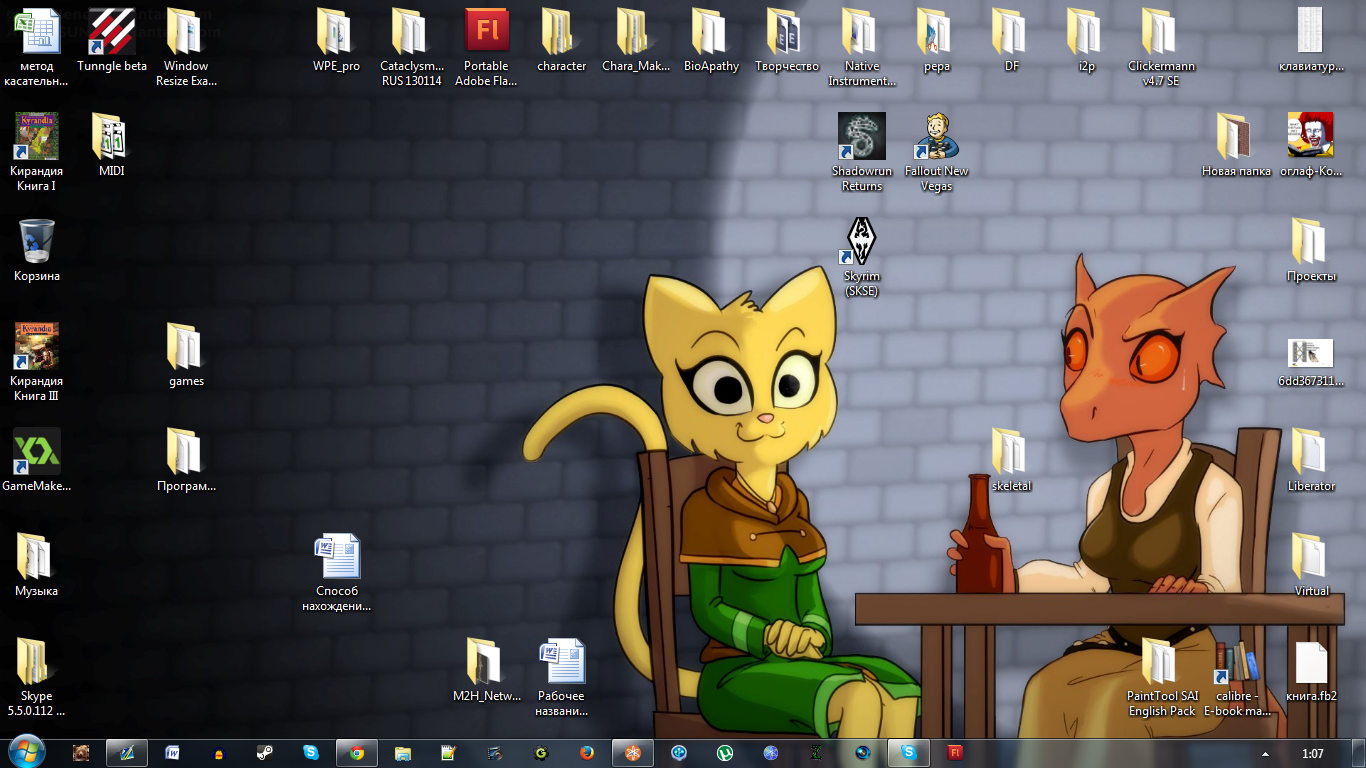Select the Shadowrun Returns desktop shortcut
The image size is (1366, 768).
click(x=861, y=152)
